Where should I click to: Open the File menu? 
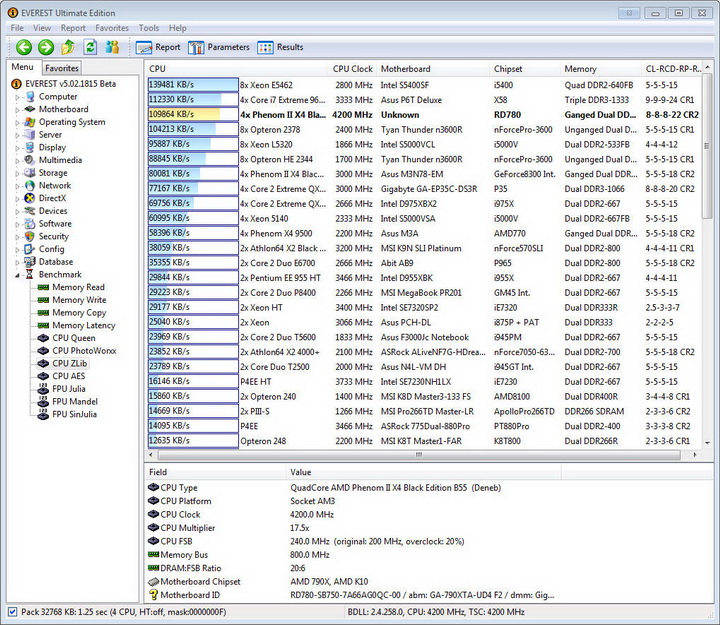click(17, 28)
